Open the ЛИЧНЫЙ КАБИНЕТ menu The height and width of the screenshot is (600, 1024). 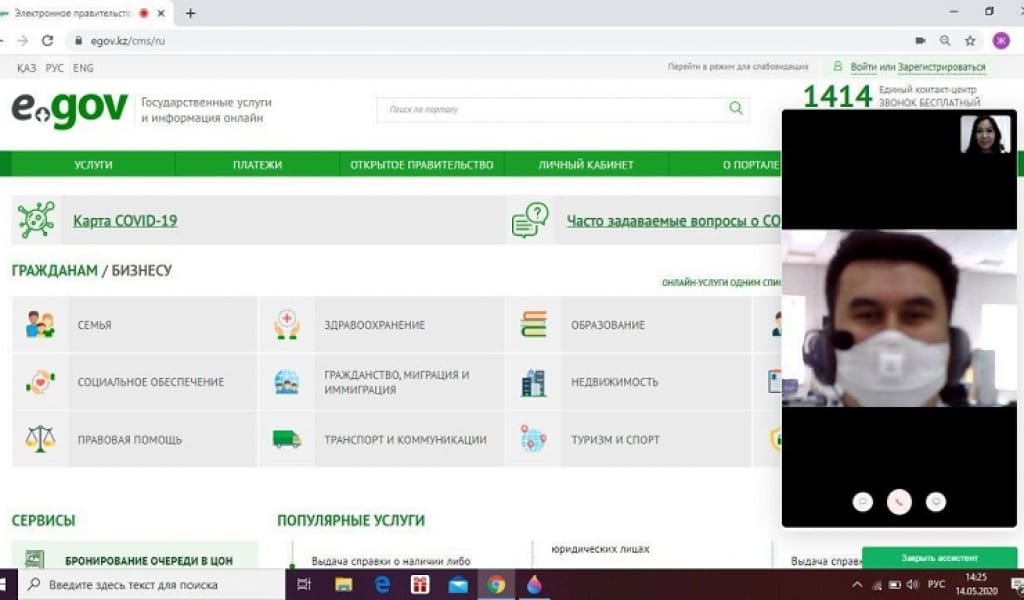pos(585,164)
